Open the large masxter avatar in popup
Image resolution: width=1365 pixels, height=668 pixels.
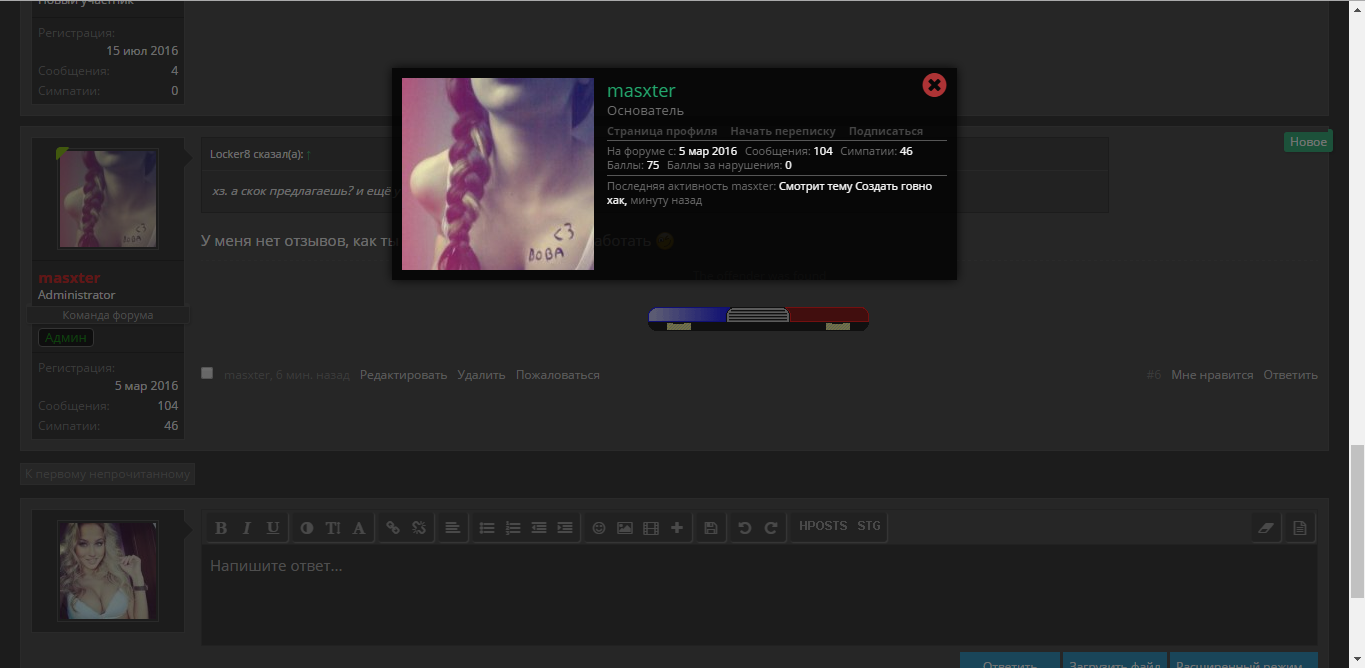click(498, 174)
